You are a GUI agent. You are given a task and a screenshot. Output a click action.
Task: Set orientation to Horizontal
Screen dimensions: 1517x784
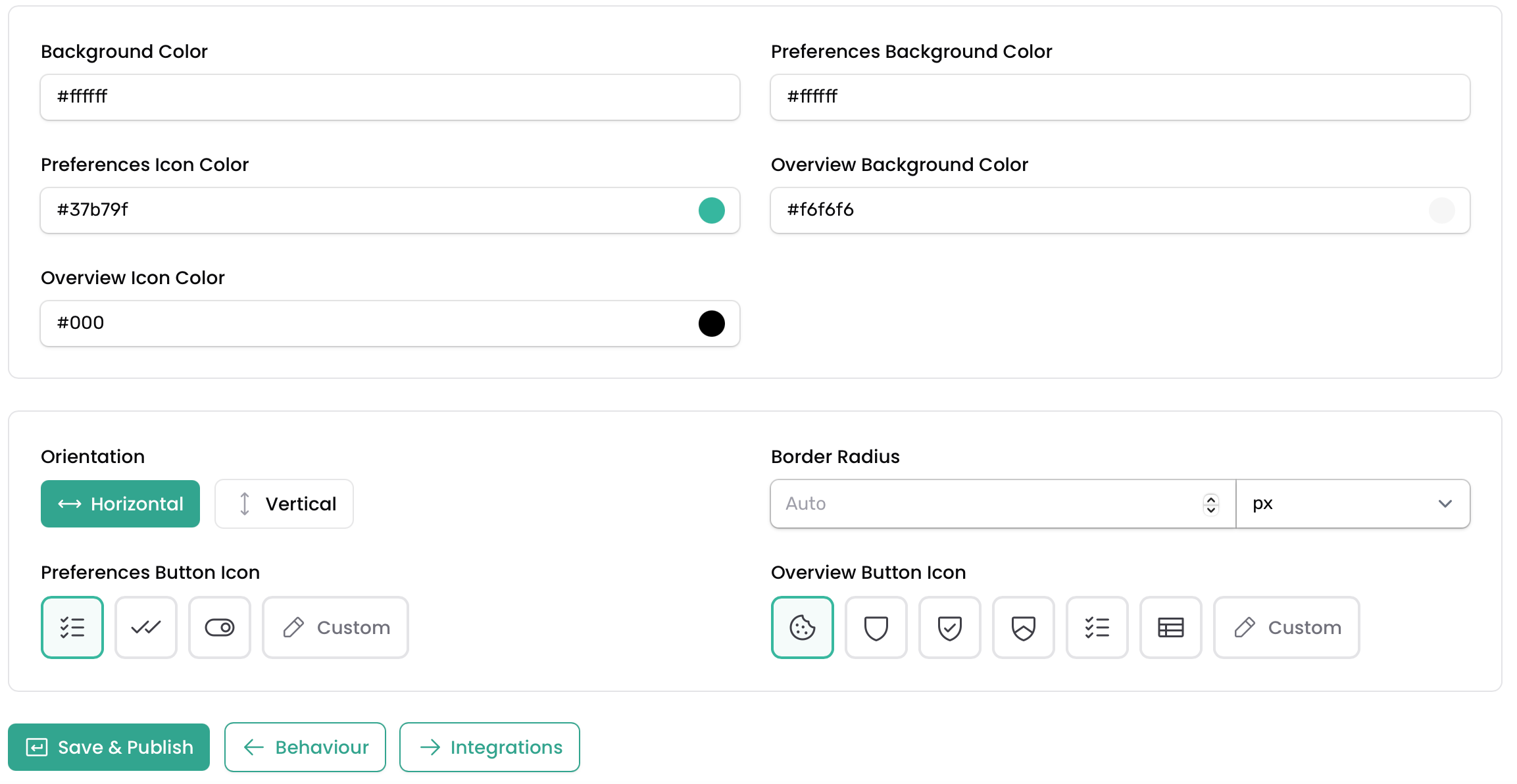(x=120, y=504)
